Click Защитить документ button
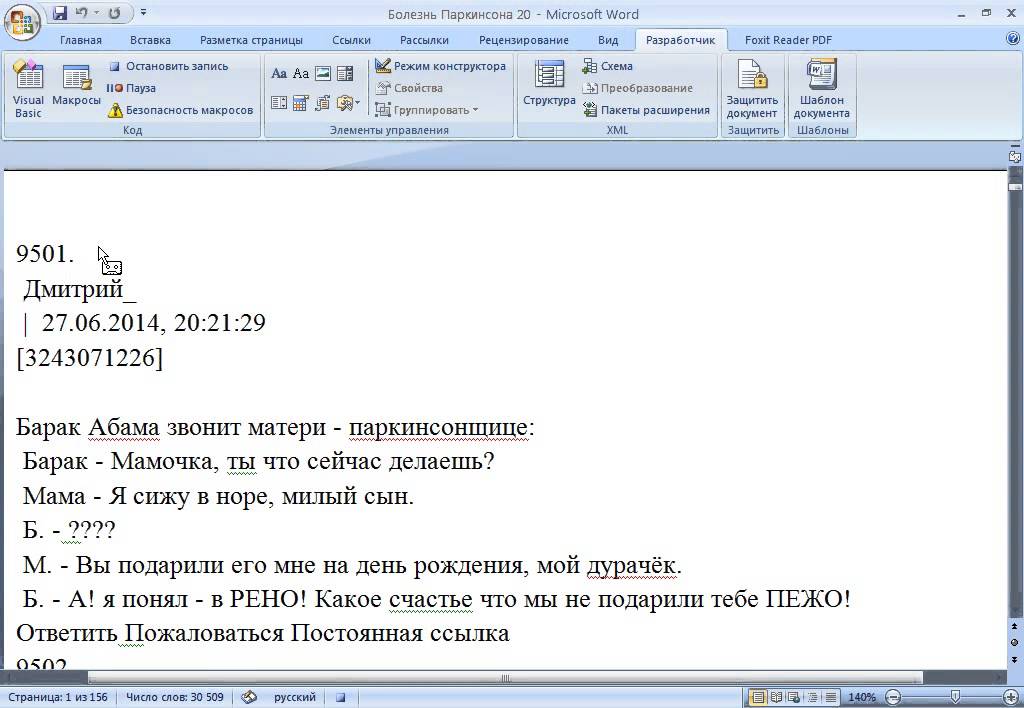This screenshot has height=708, width=1024. coord(752,89)
